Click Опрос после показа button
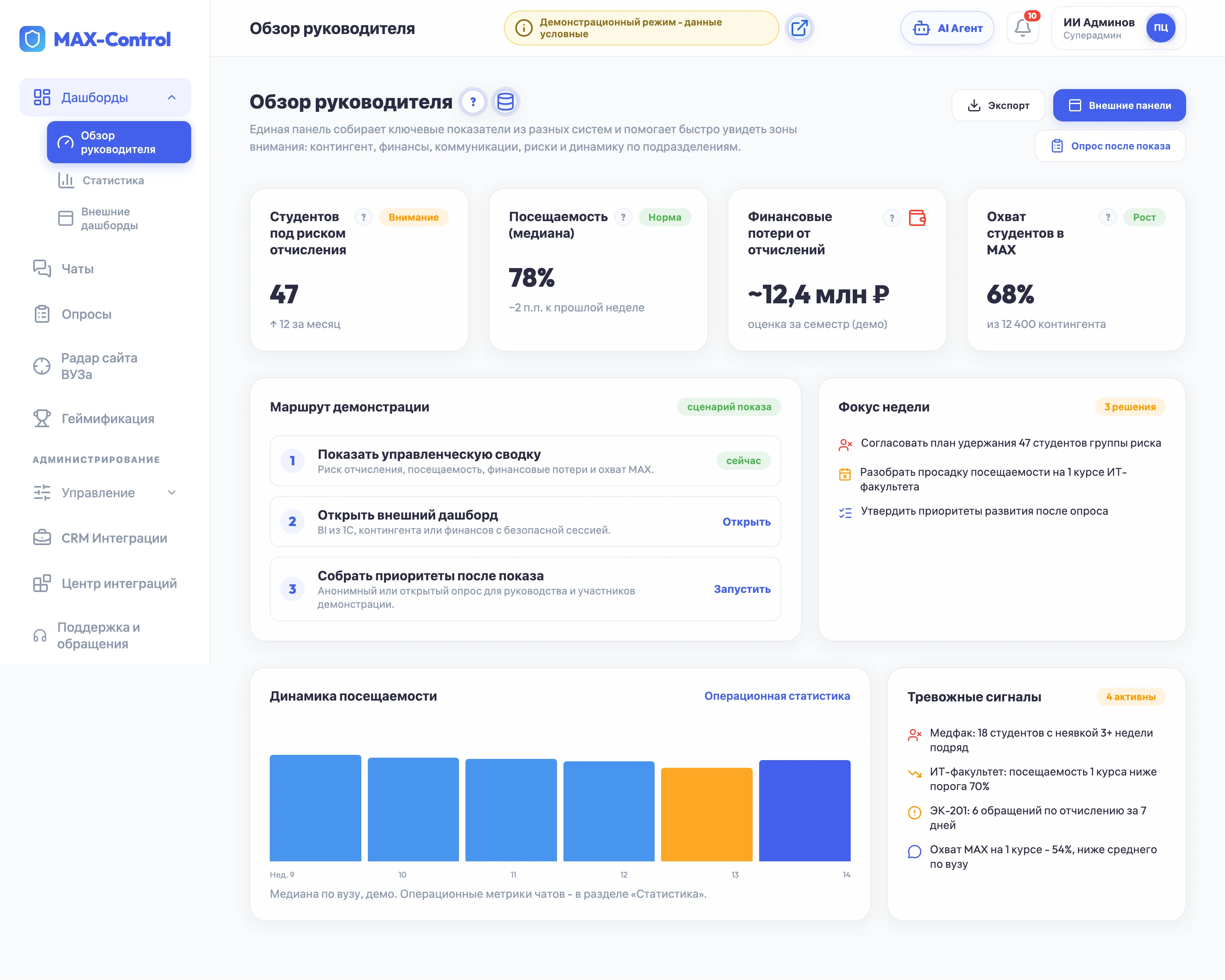 click(1110, 146)
